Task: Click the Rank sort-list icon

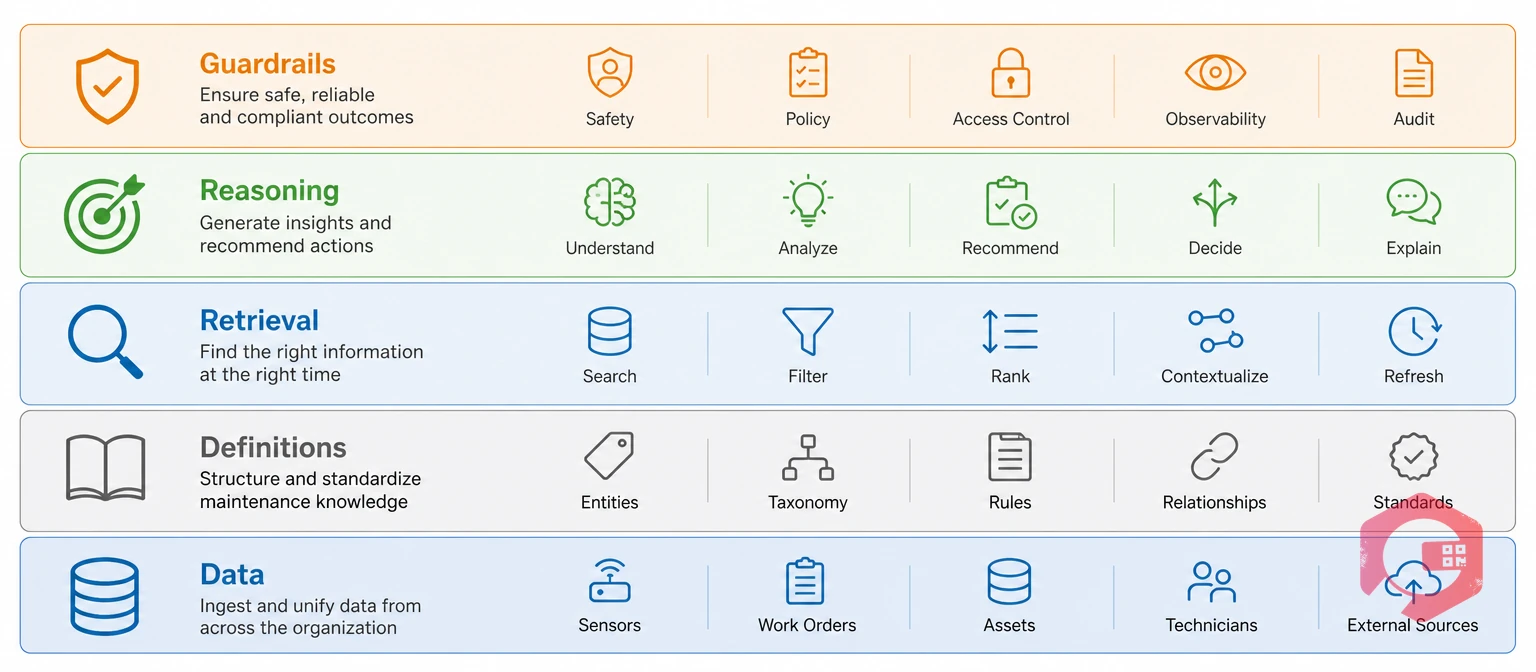Action: [x=1010, y=332]
